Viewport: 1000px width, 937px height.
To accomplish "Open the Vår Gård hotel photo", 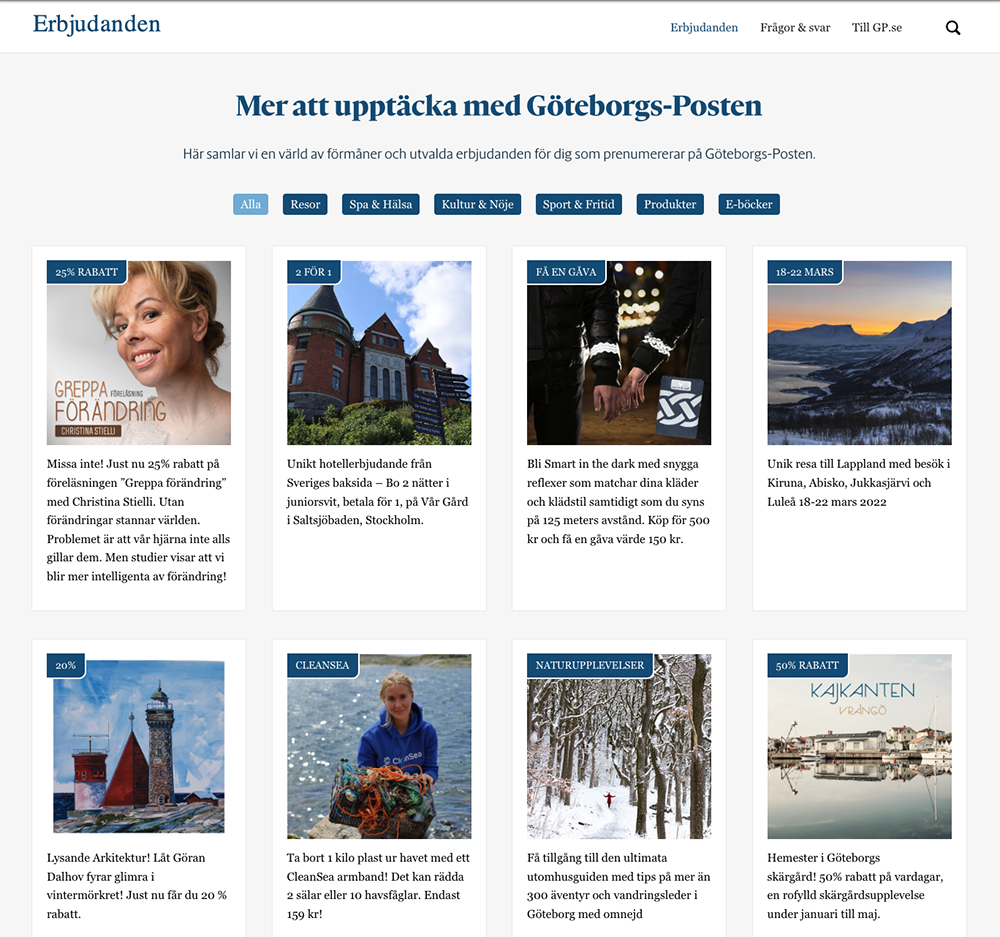I will coord(379,353).
